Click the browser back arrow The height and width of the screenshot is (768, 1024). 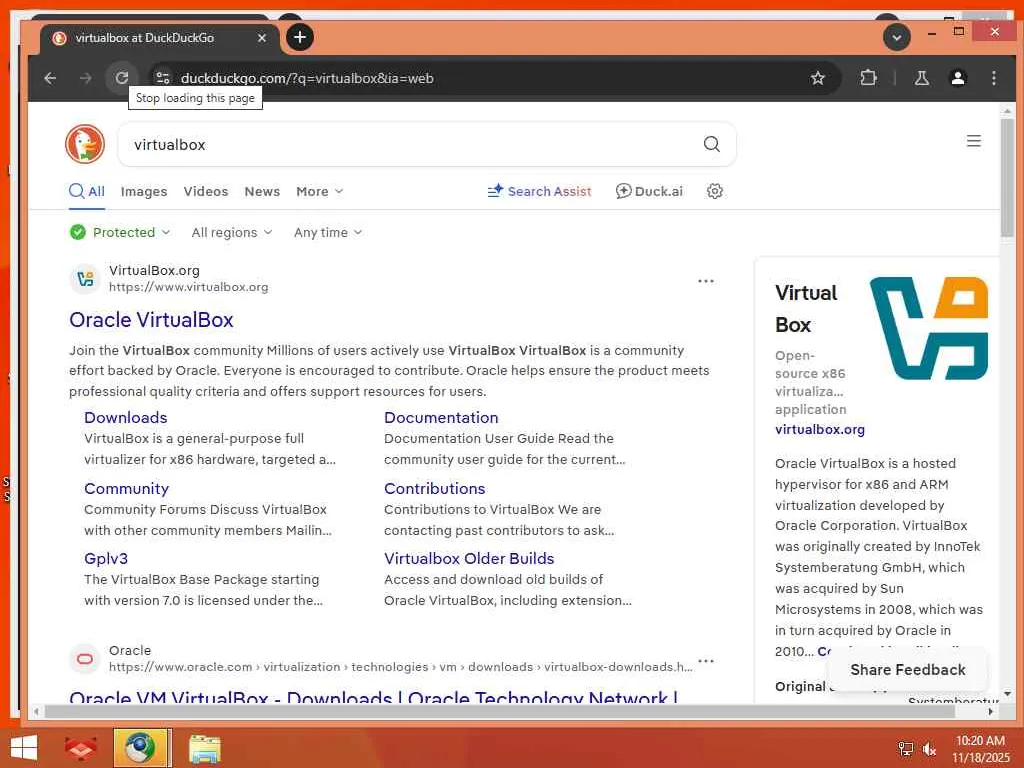50,78
